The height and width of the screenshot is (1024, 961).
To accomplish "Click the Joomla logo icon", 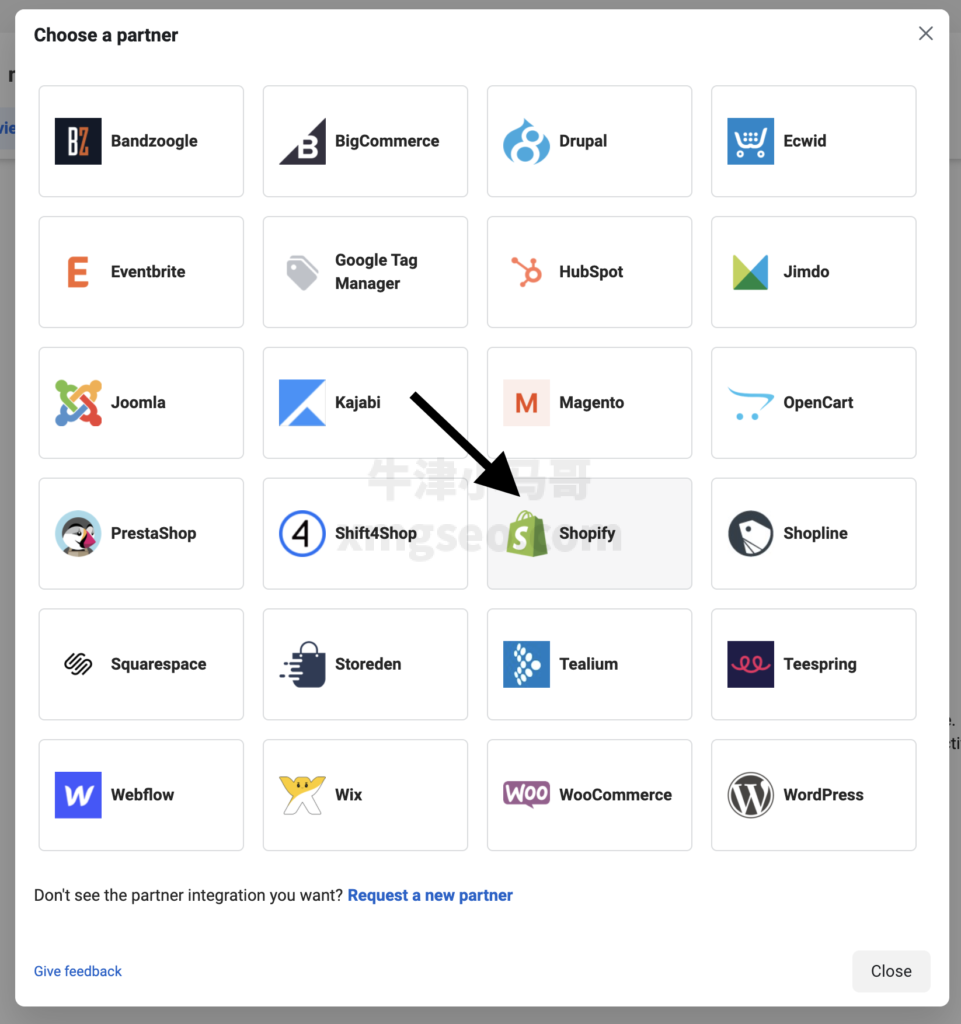I will point(78,403).
